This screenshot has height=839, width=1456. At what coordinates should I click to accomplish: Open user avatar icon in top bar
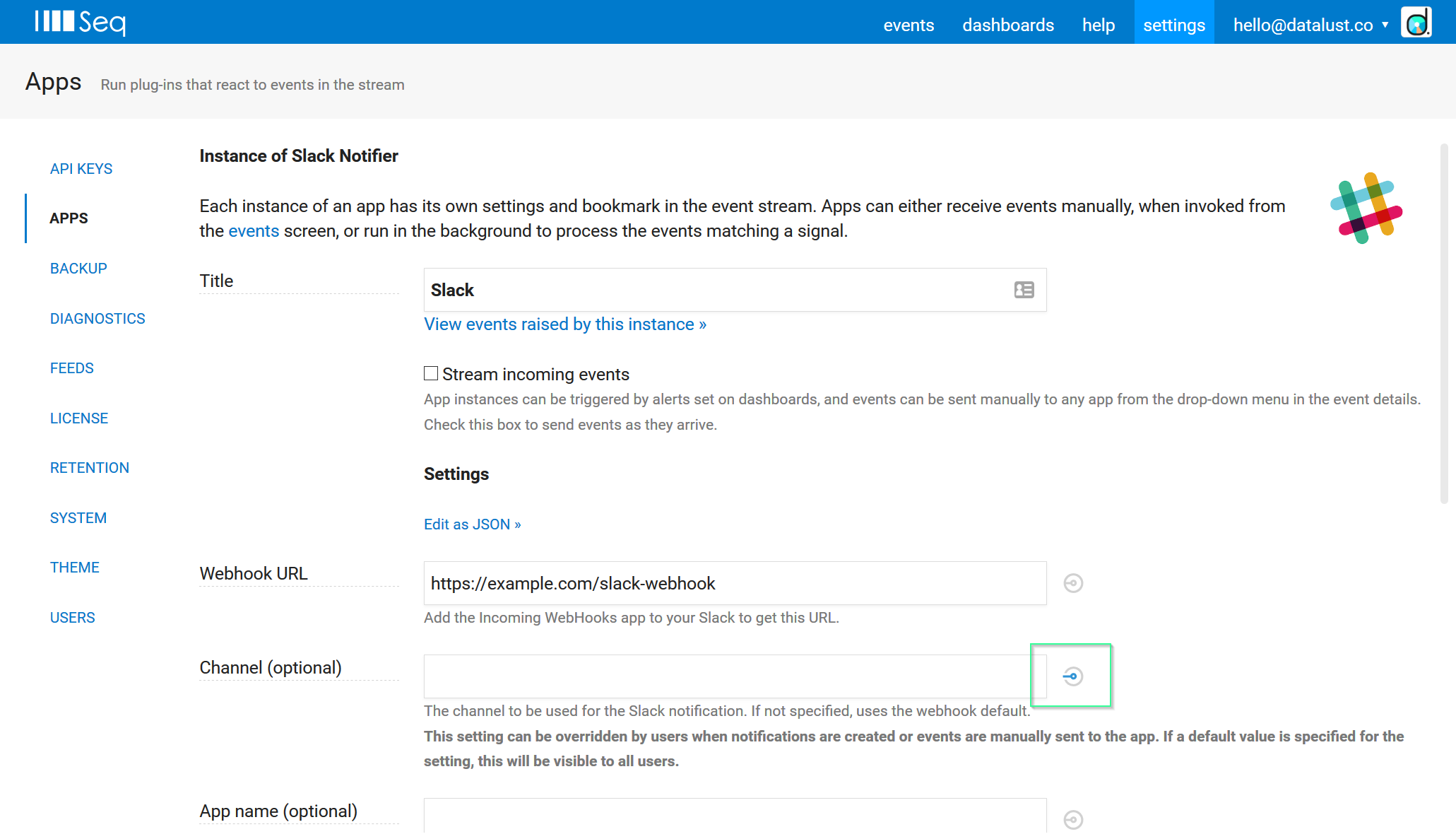[1416, 23]
